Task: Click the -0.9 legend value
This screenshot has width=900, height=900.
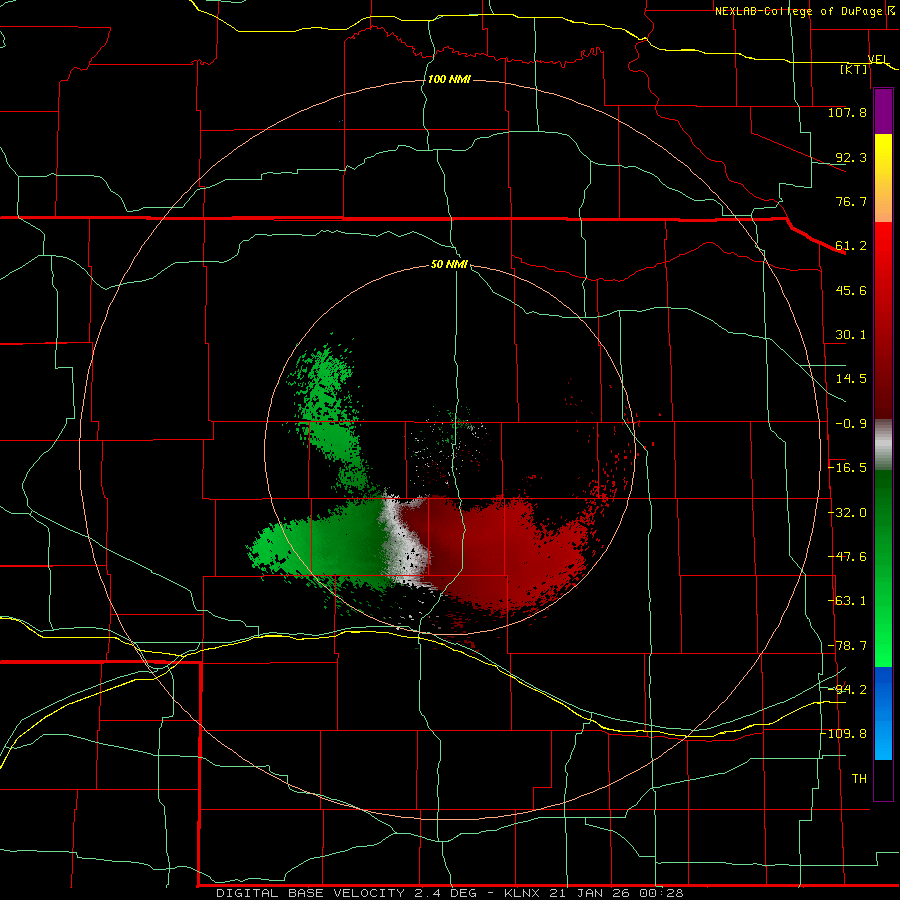Action: (851, 424)
